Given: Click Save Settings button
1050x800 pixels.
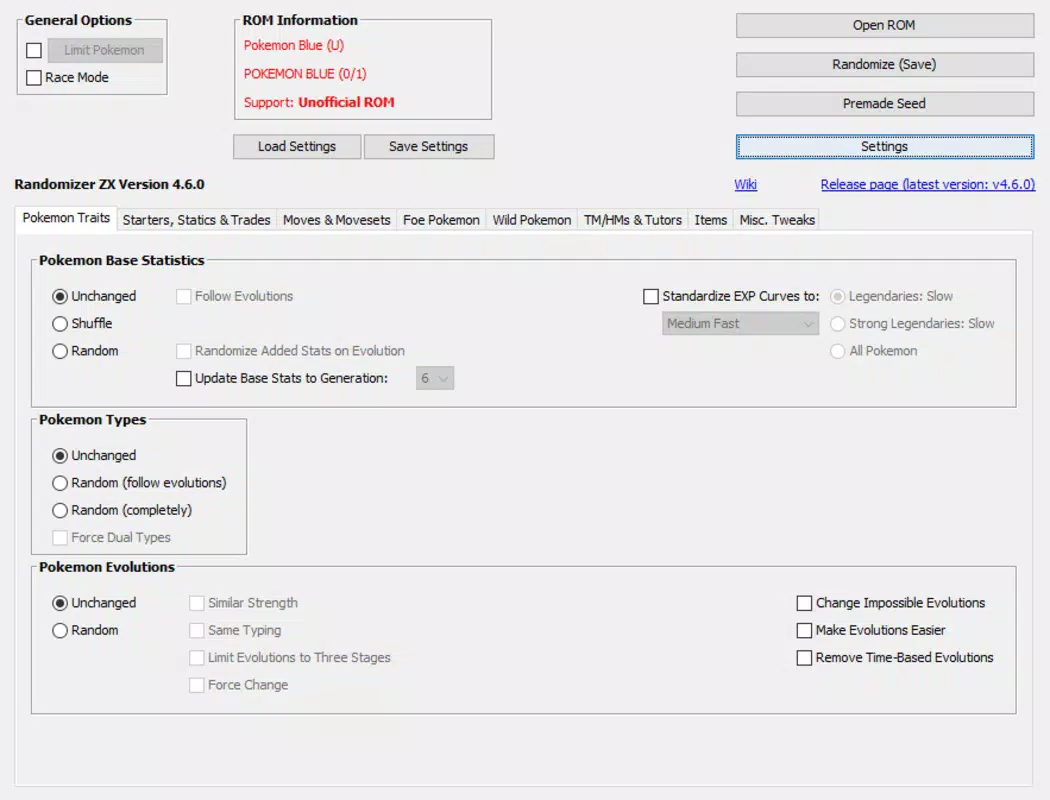Looking at the screenshot, I should (429, 147).
